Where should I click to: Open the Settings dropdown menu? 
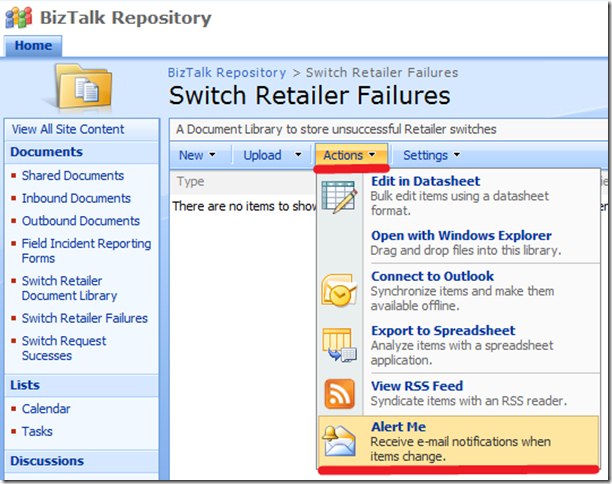coord(431,155)
